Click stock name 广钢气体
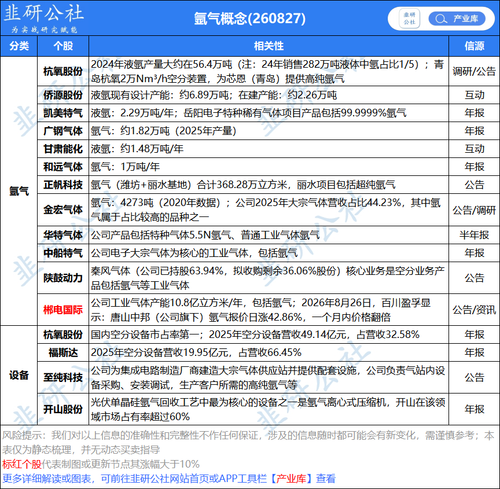The image size is (500, 489). tap(63, 131)
